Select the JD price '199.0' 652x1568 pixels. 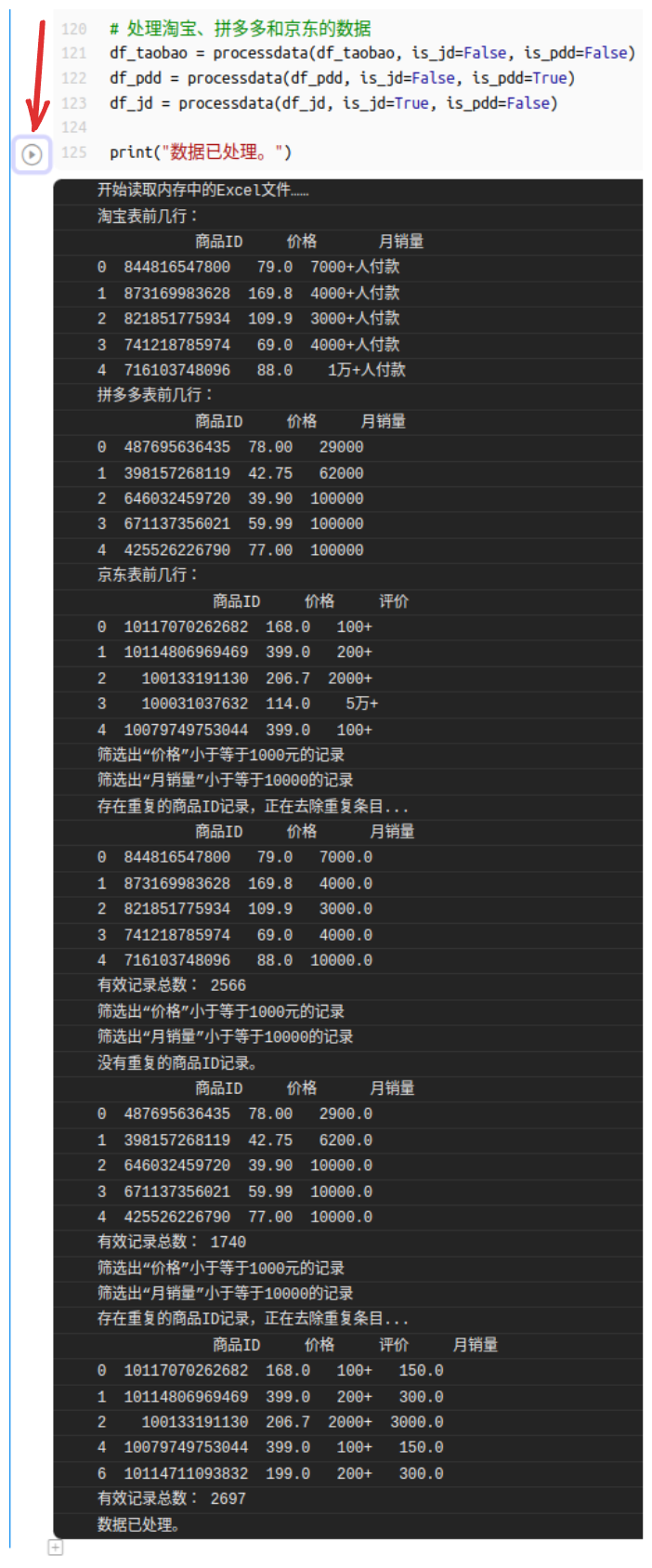pyautogui.click(x=288, y=1473)
